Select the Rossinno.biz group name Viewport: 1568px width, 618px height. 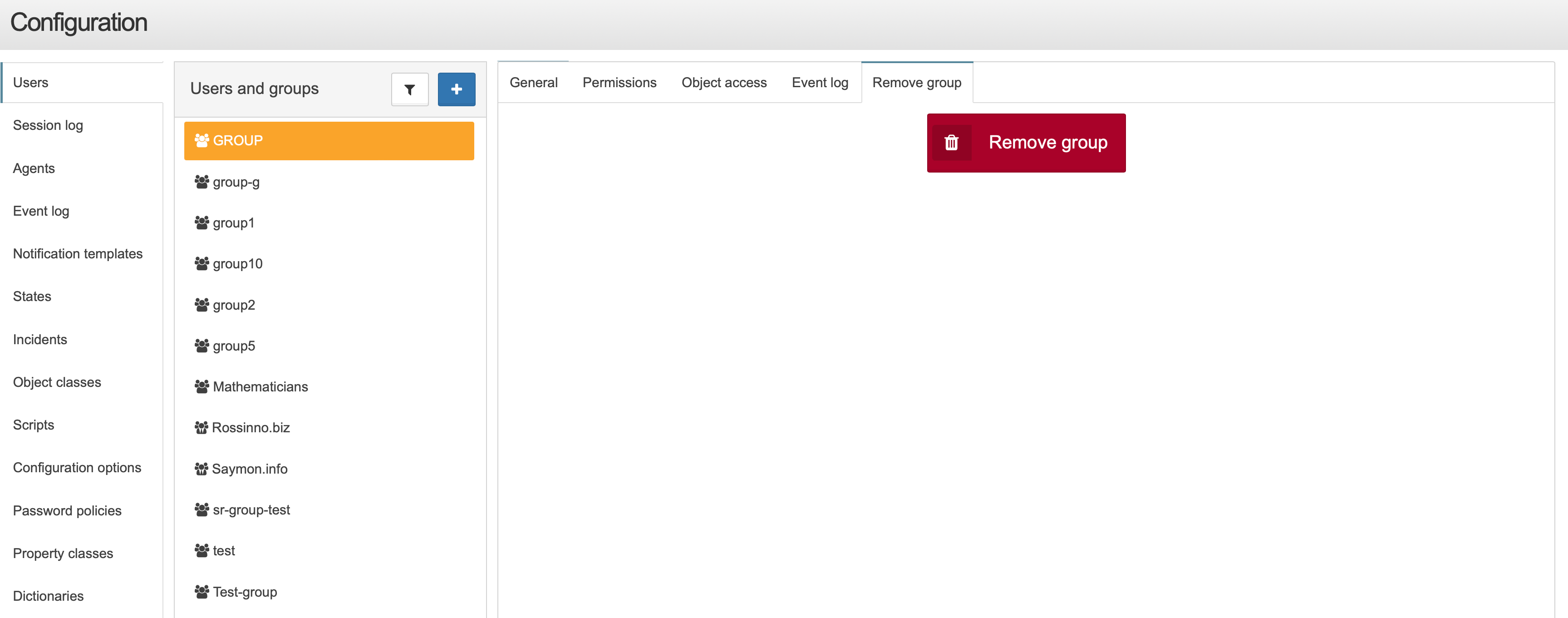[251, 427]
